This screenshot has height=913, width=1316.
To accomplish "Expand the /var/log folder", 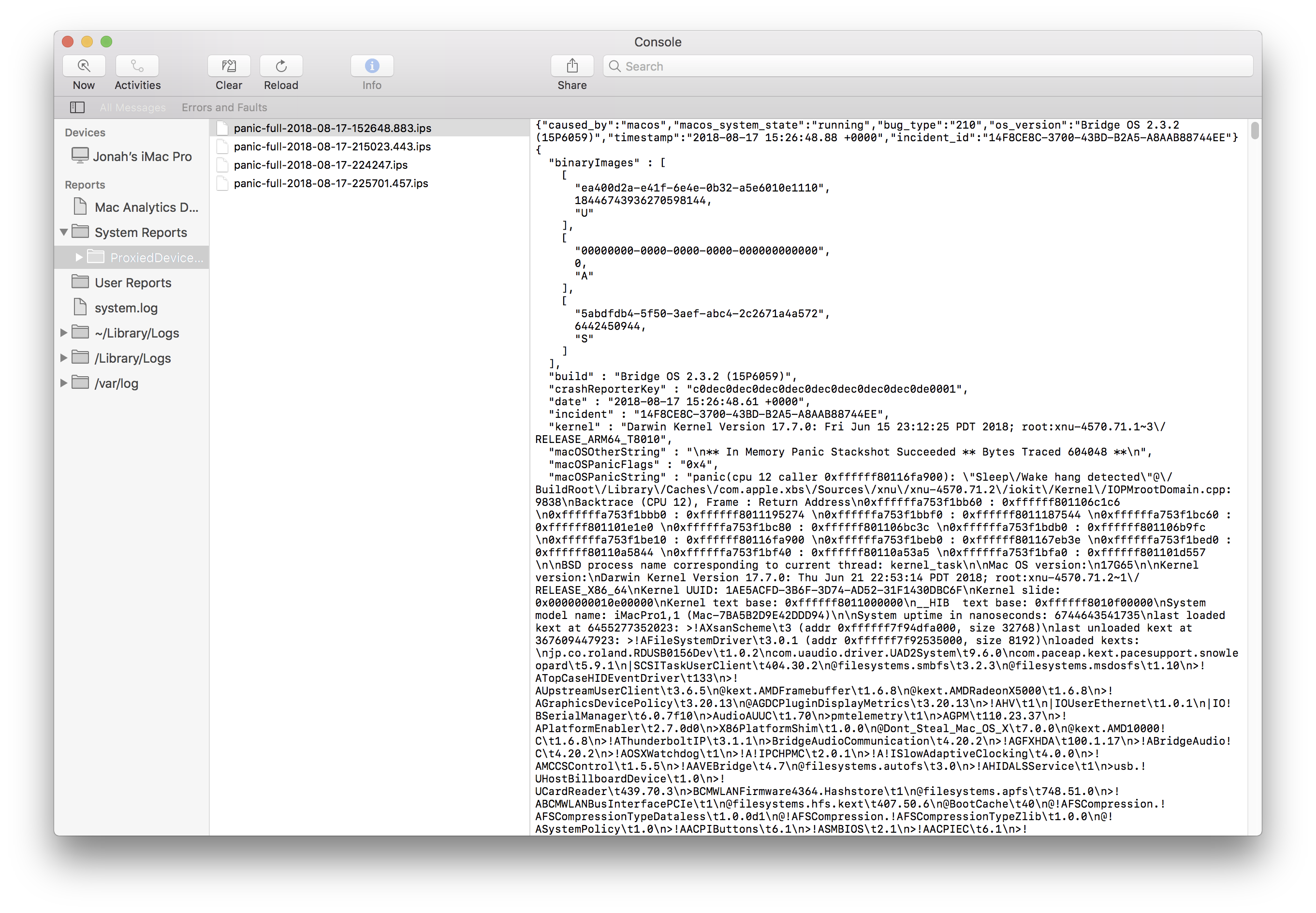I will [x=64, y=383].
